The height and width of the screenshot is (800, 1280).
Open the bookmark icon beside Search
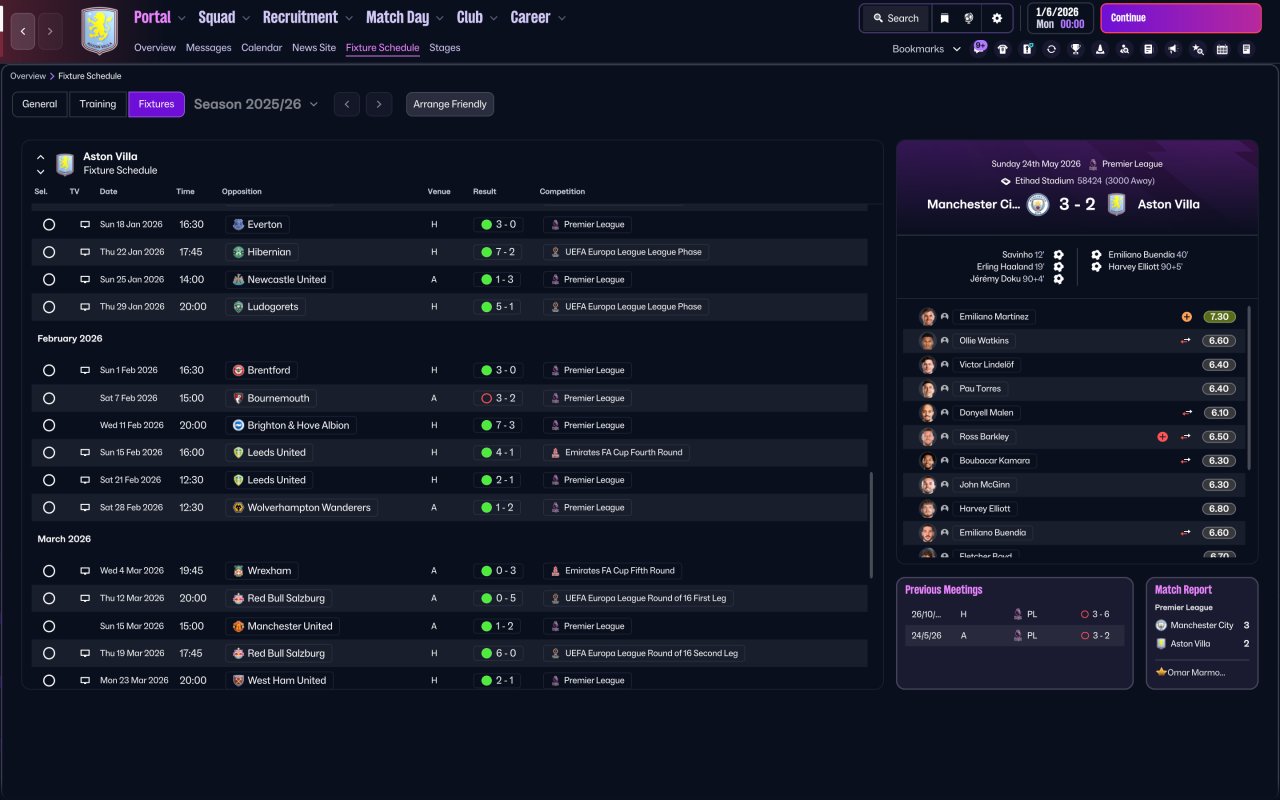click(945, 18)
